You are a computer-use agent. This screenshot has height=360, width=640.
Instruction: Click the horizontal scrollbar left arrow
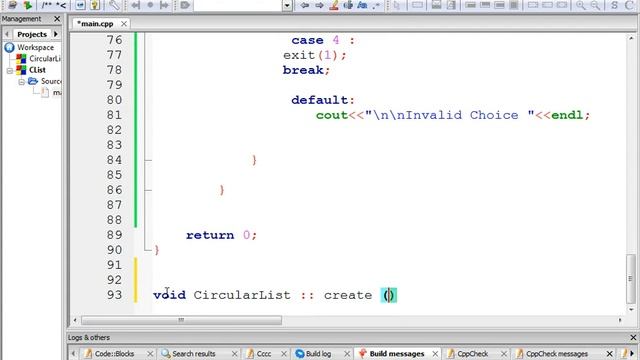(75, 320)
